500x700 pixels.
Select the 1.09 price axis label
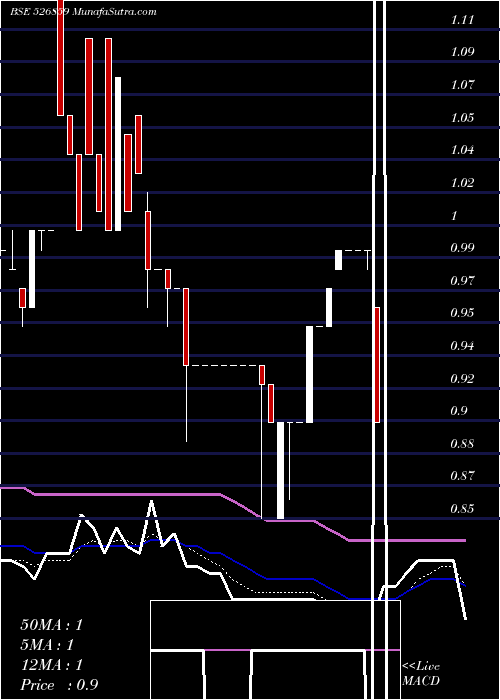[x=462, y=52]
